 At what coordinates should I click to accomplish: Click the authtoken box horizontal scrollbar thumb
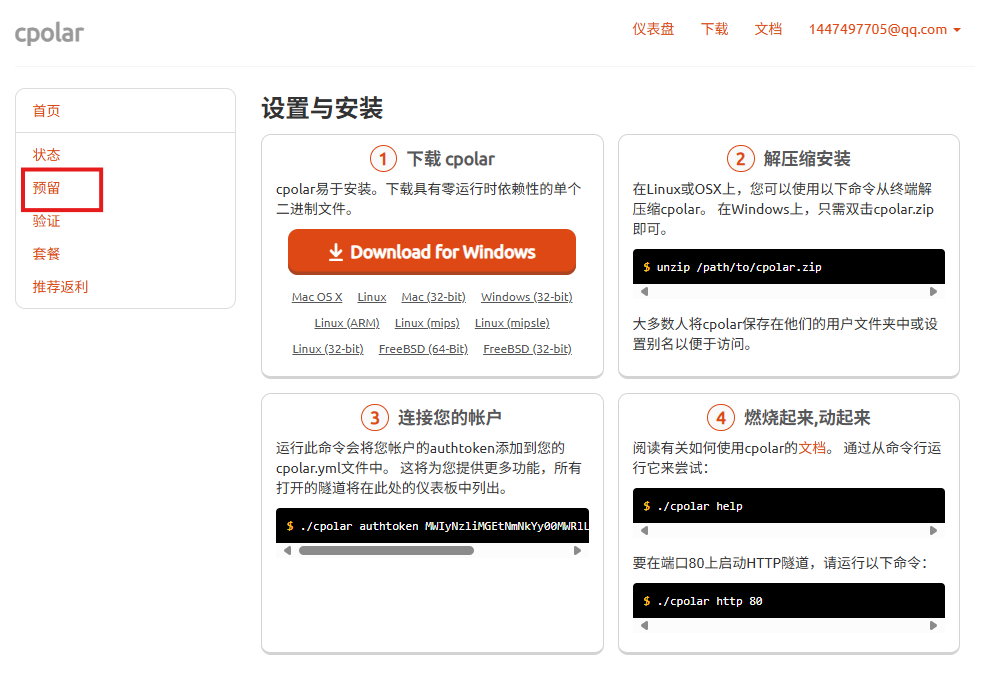point(386,550)
